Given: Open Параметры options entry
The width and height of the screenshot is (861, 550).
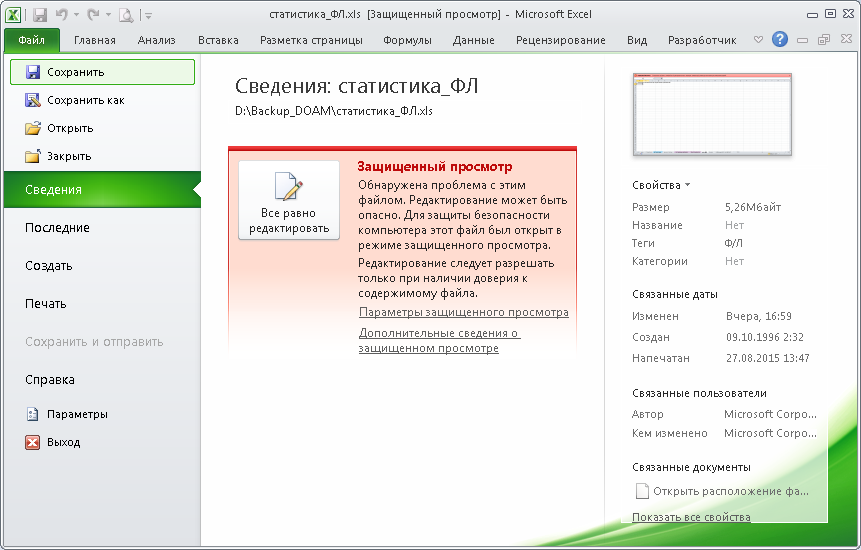Looking at the screenshot, I should tap(102, 414).
